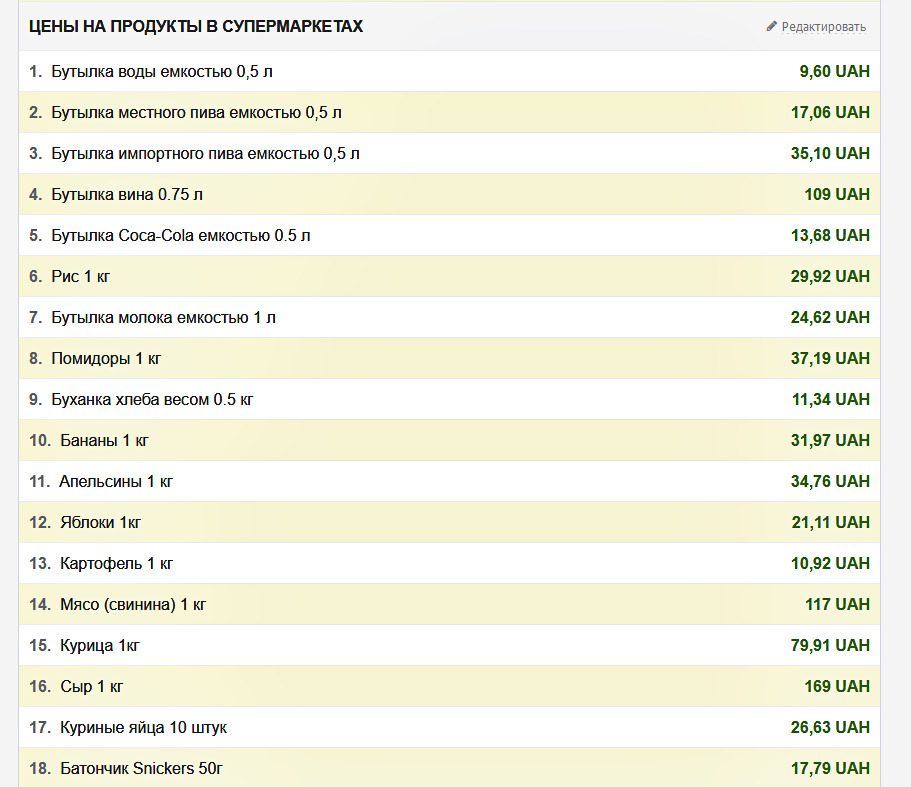The height and width of the screenshot is (787, 911).
Task: Select row 'Бутылка вина 0.75 л'
Action: tap(449, 194)
